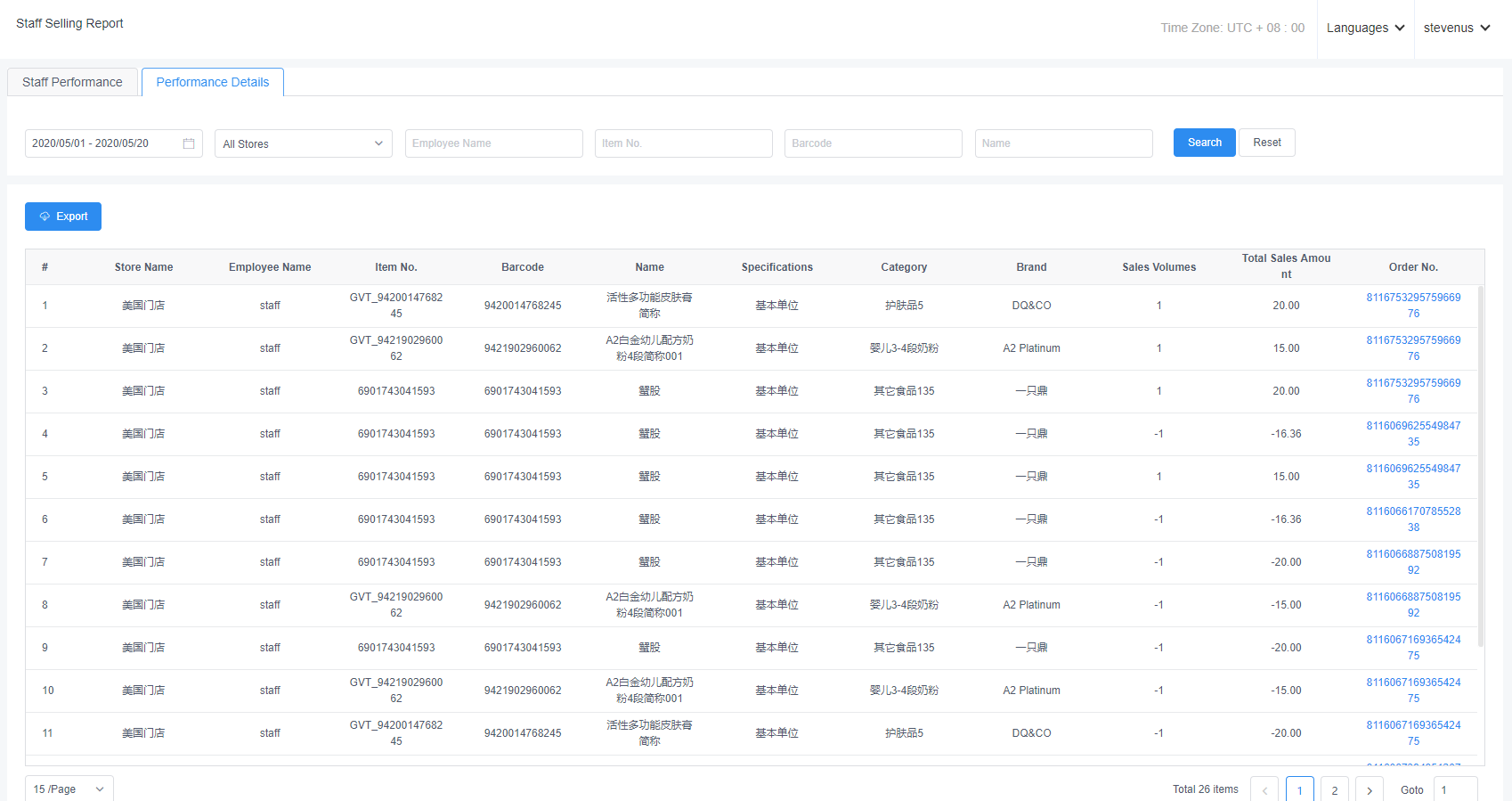Expand the All Stores dropdown

pyautogui.click(x=303, y=143)
